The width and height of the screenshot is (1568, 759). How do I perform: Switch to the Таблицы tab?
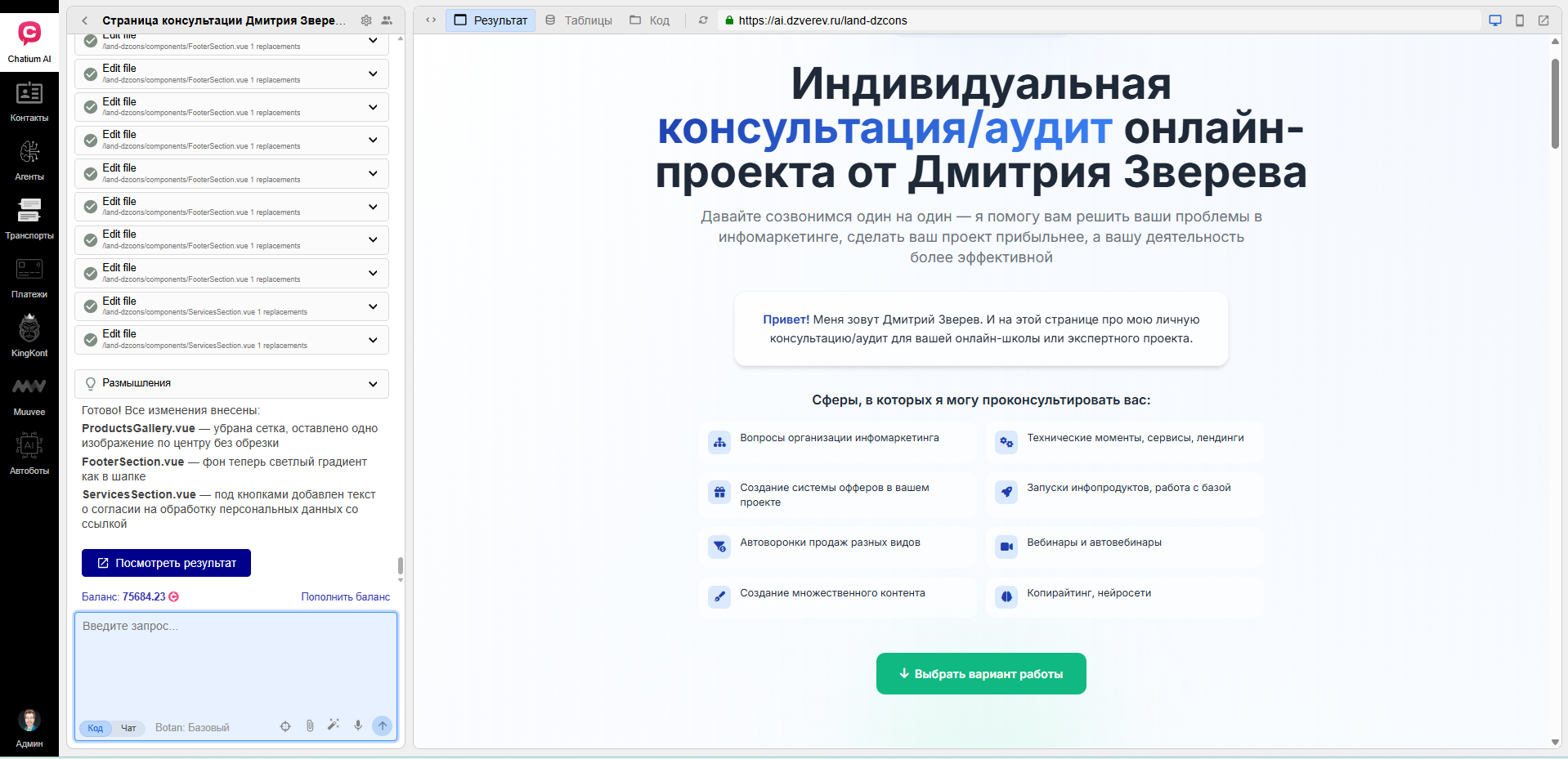tap(577, 20)
